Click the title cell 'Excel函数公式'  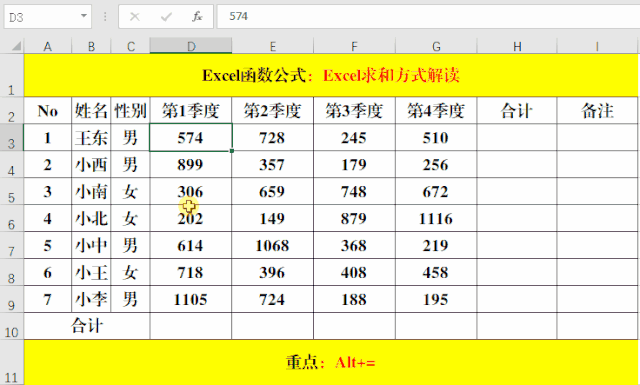tap(331, 76)
